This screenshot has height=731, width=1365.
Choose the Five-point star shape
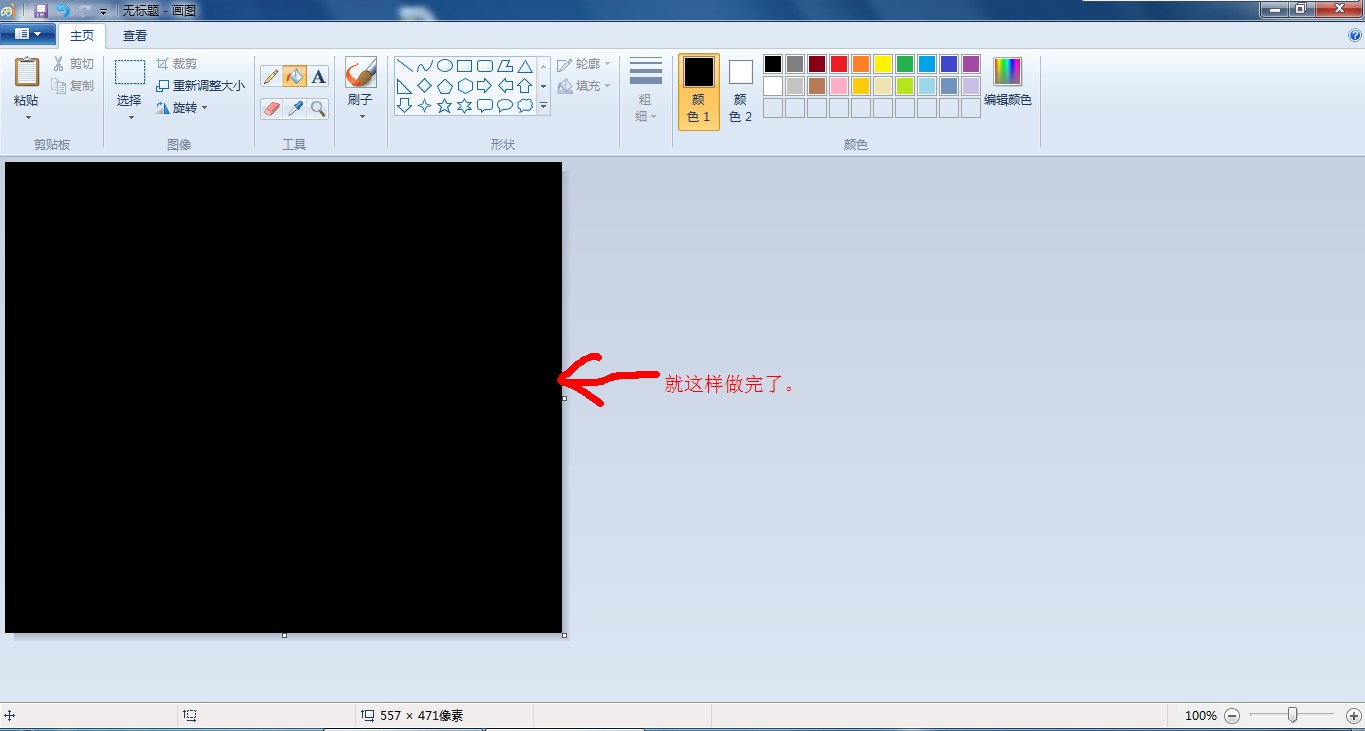tap(445, 105)
